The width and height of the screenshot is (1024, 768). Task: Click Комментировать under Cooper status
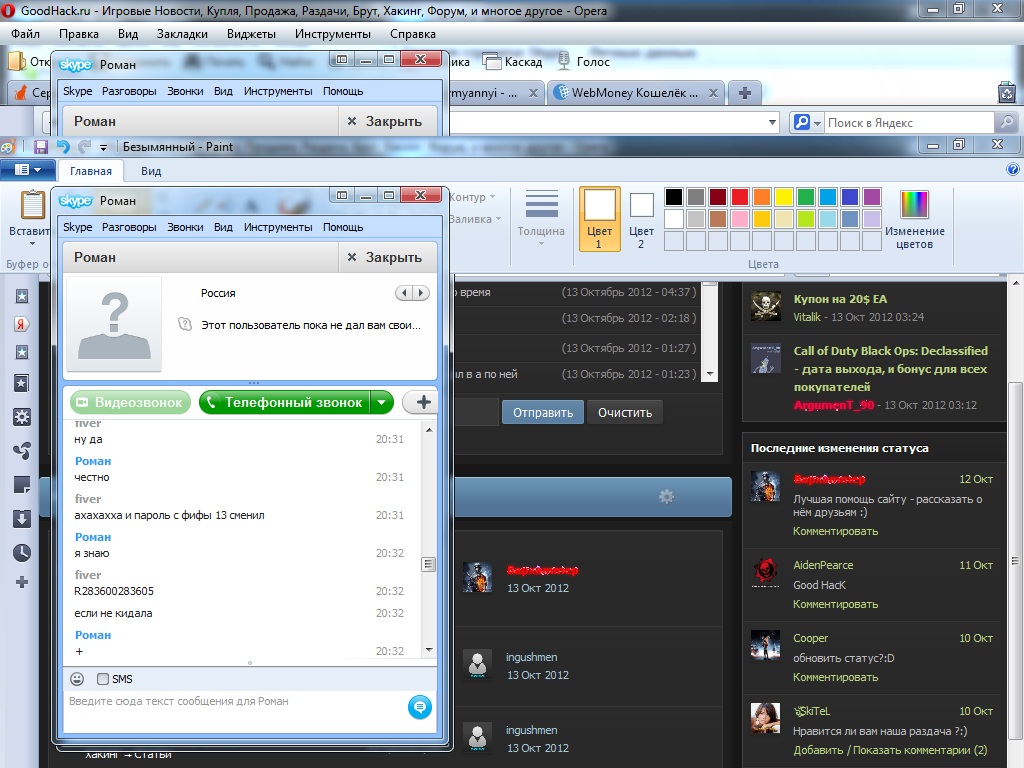tap(835, 677)
